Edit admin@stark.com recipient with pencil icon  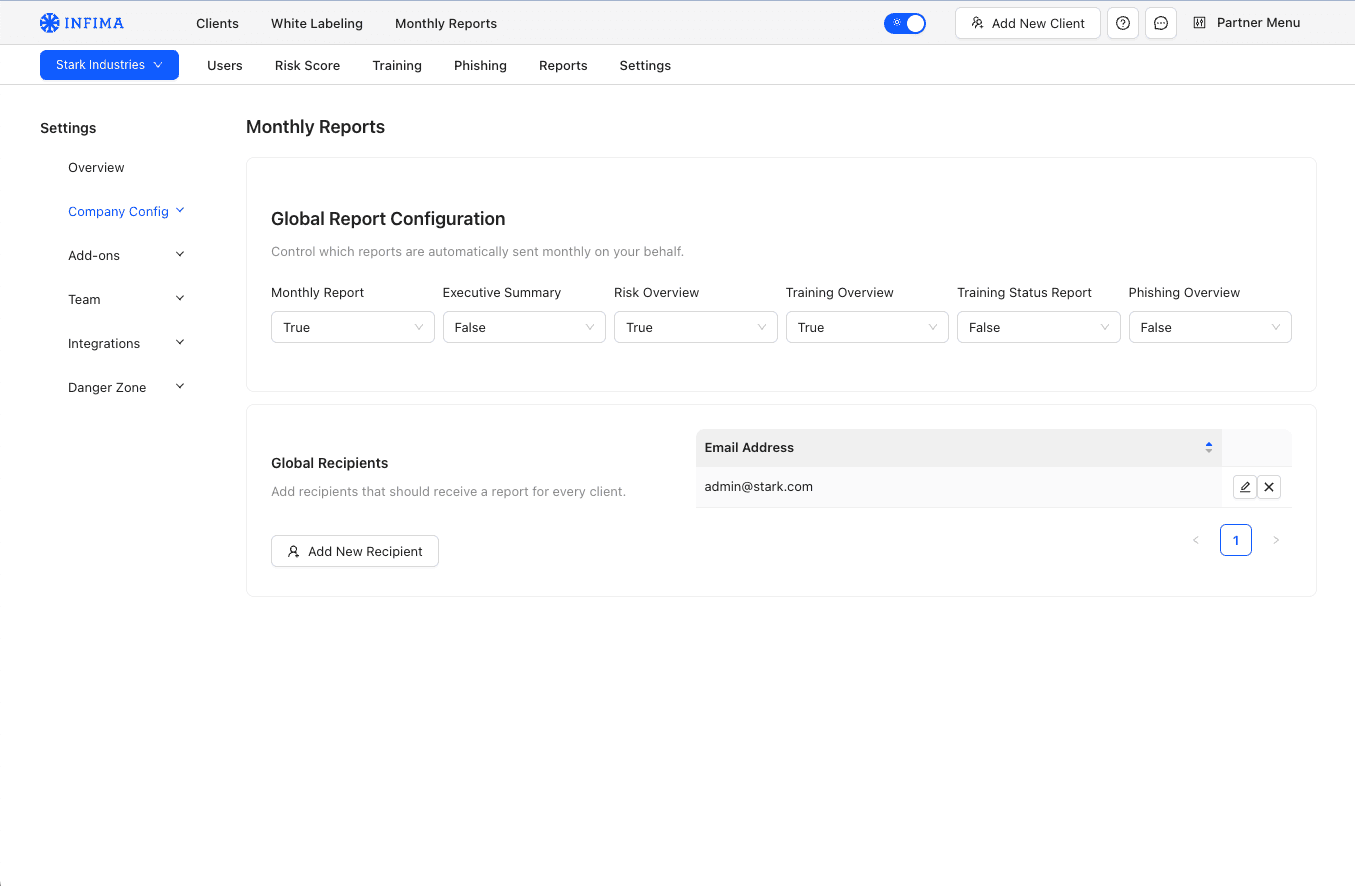coord(1244,487)
